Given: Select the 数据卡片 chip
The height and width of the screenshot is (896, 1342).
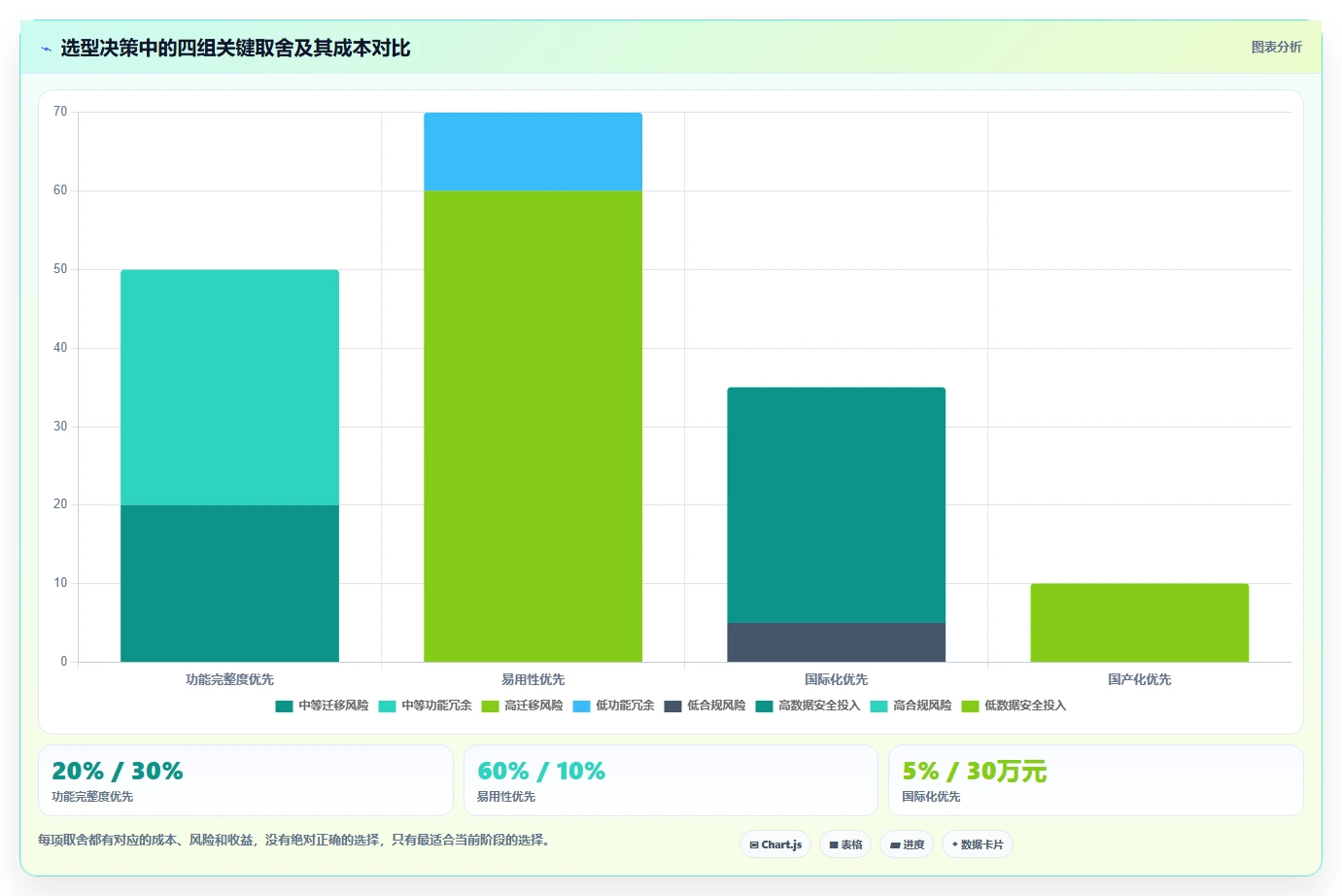Looking at the screenshot, I should coord(978,844).
